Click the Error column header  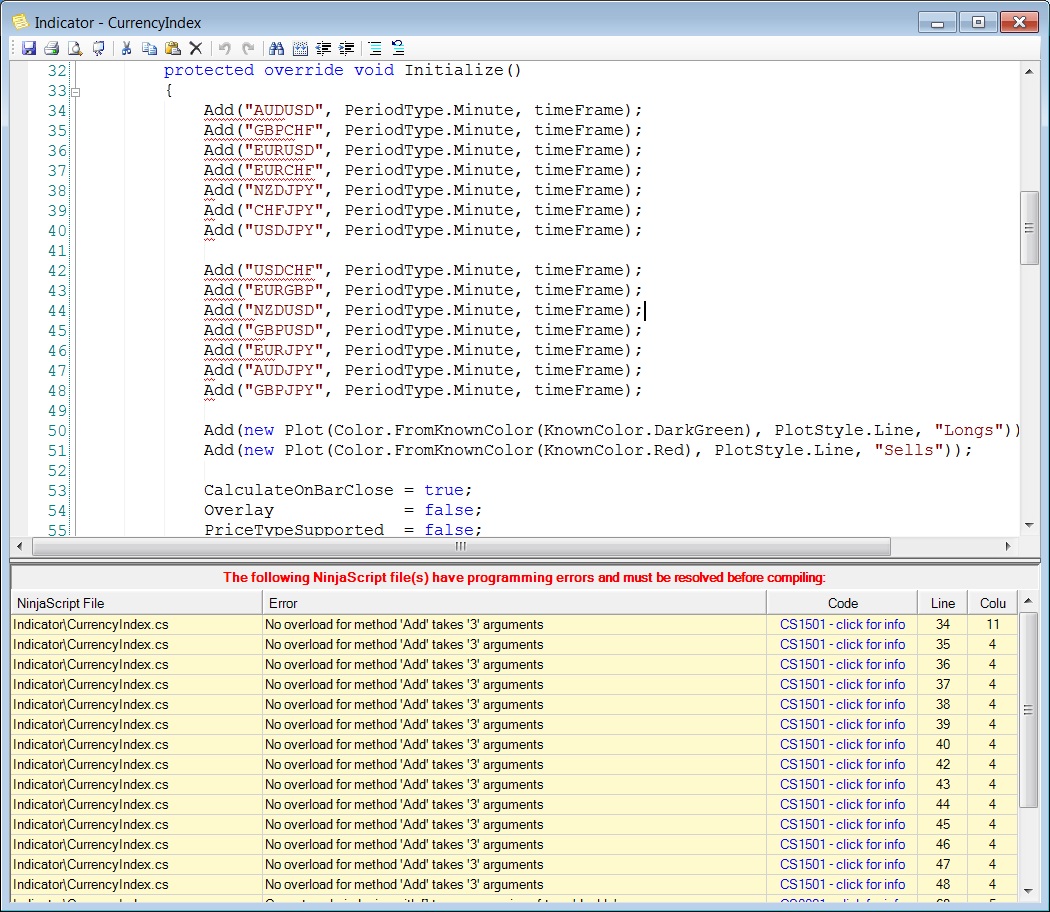[x=514, y=603]
